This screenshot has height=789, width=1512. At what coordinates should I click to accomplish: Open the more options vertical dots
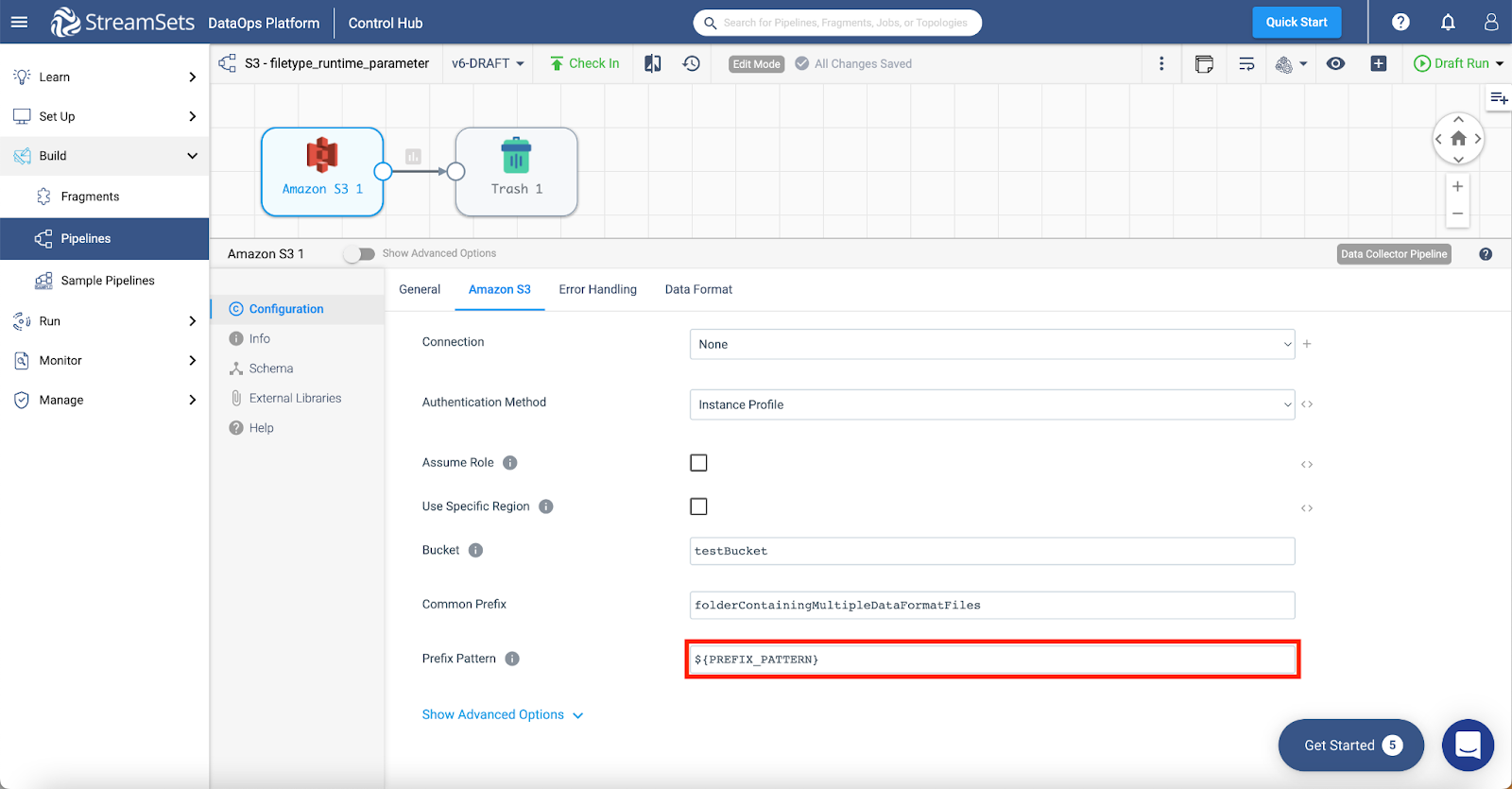click(x=1161, y=63)
